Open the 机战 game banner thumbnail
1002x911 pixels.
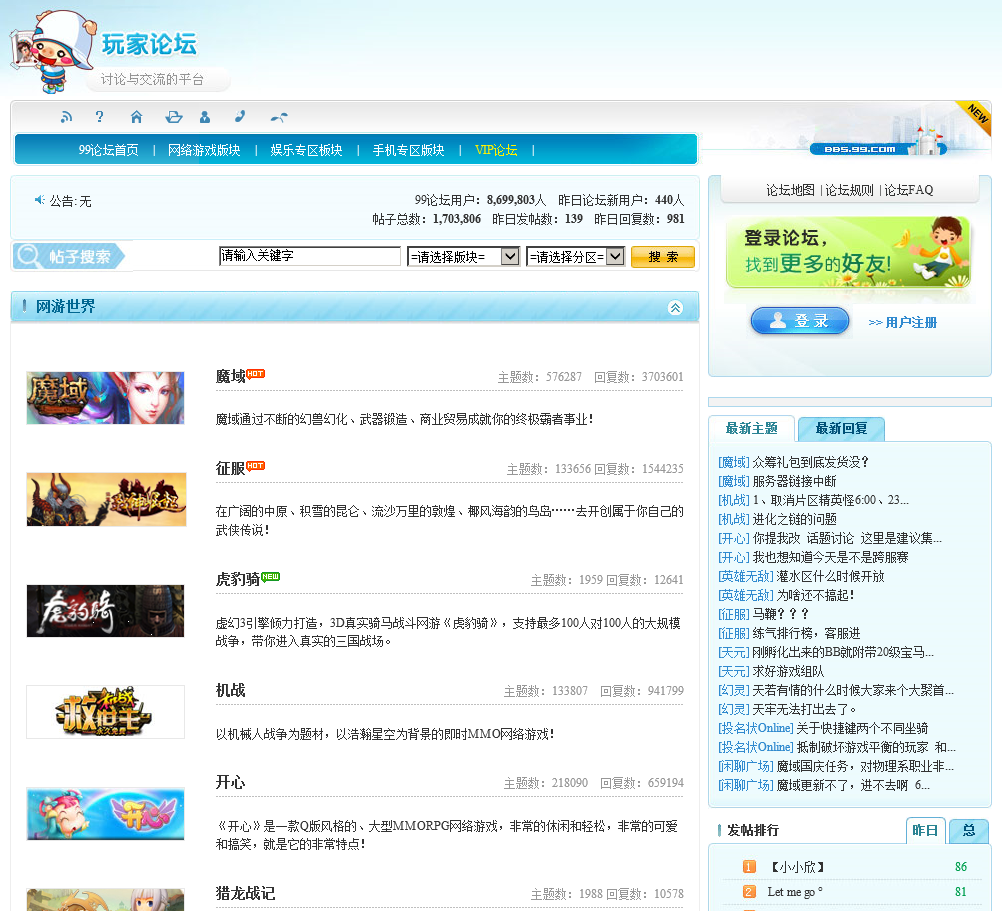(105, 712)
